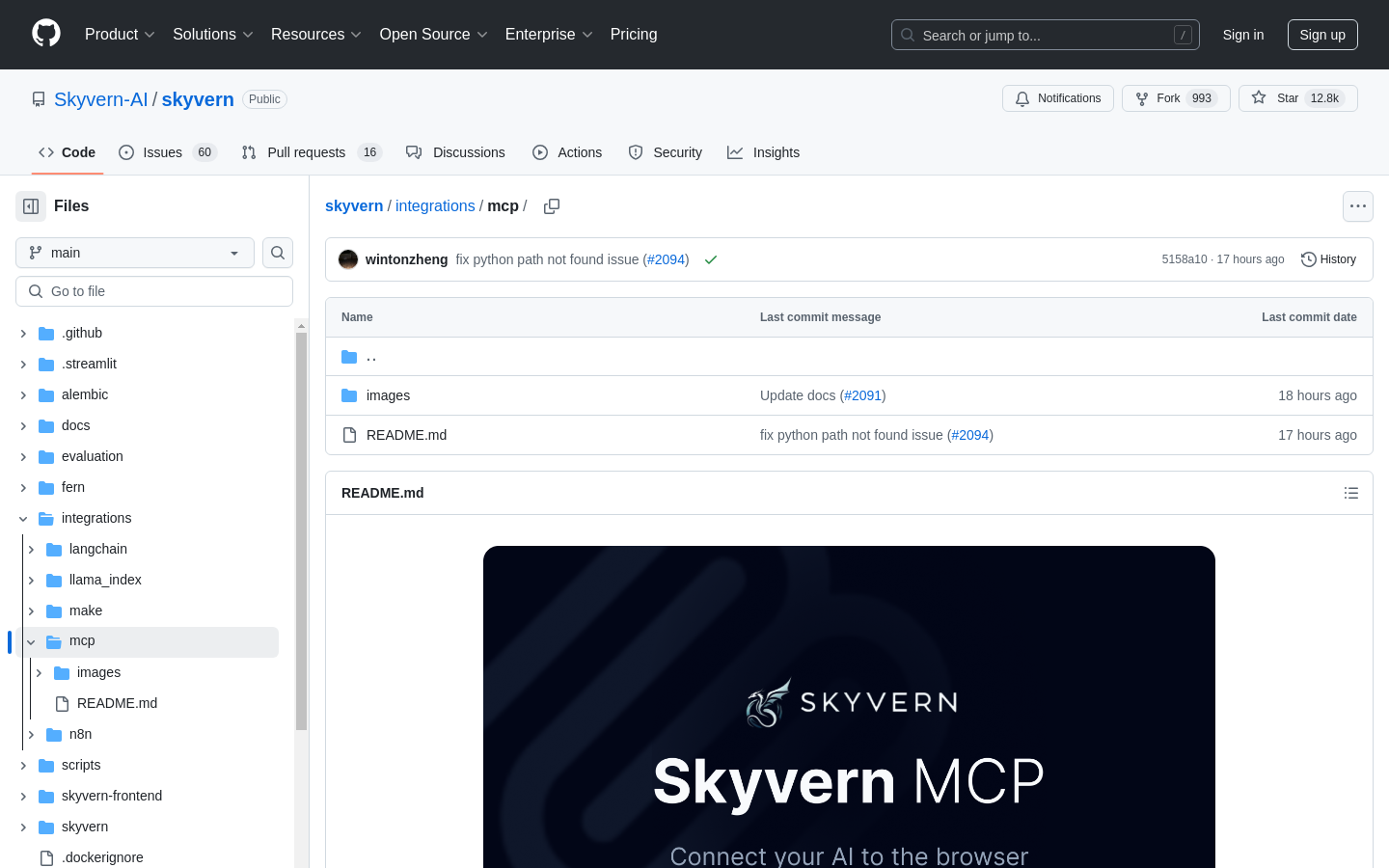Open the Product dropdown menu

[x=120, y=34]
